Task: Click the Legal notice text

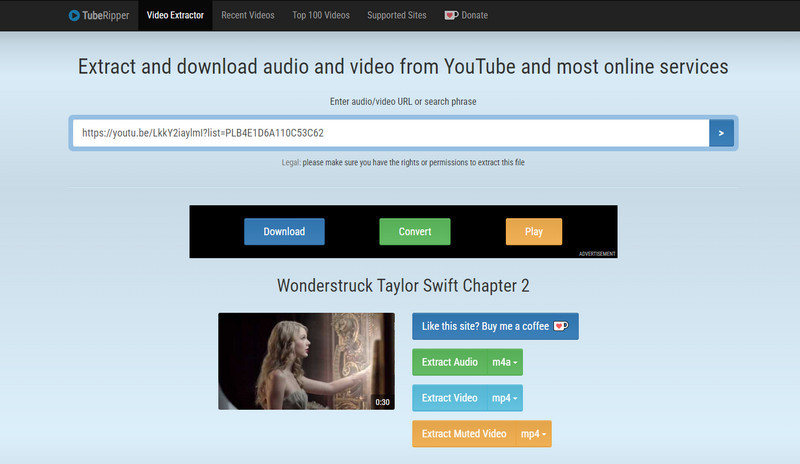Action: tap(403, 162)
